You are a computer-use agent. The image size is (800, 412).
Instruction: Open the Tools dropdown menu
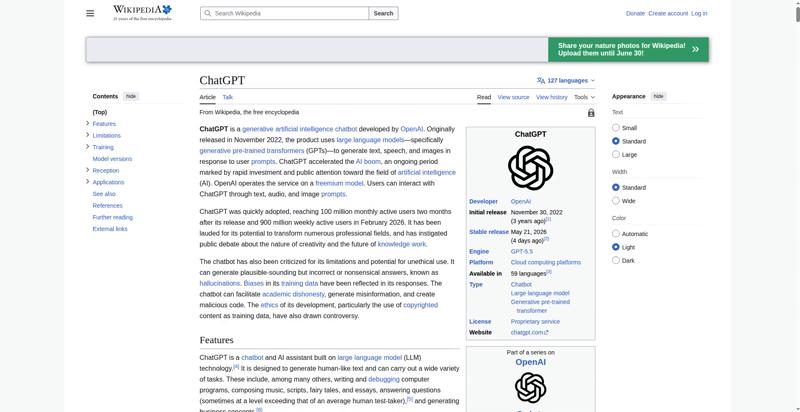[x=584, y=97]
